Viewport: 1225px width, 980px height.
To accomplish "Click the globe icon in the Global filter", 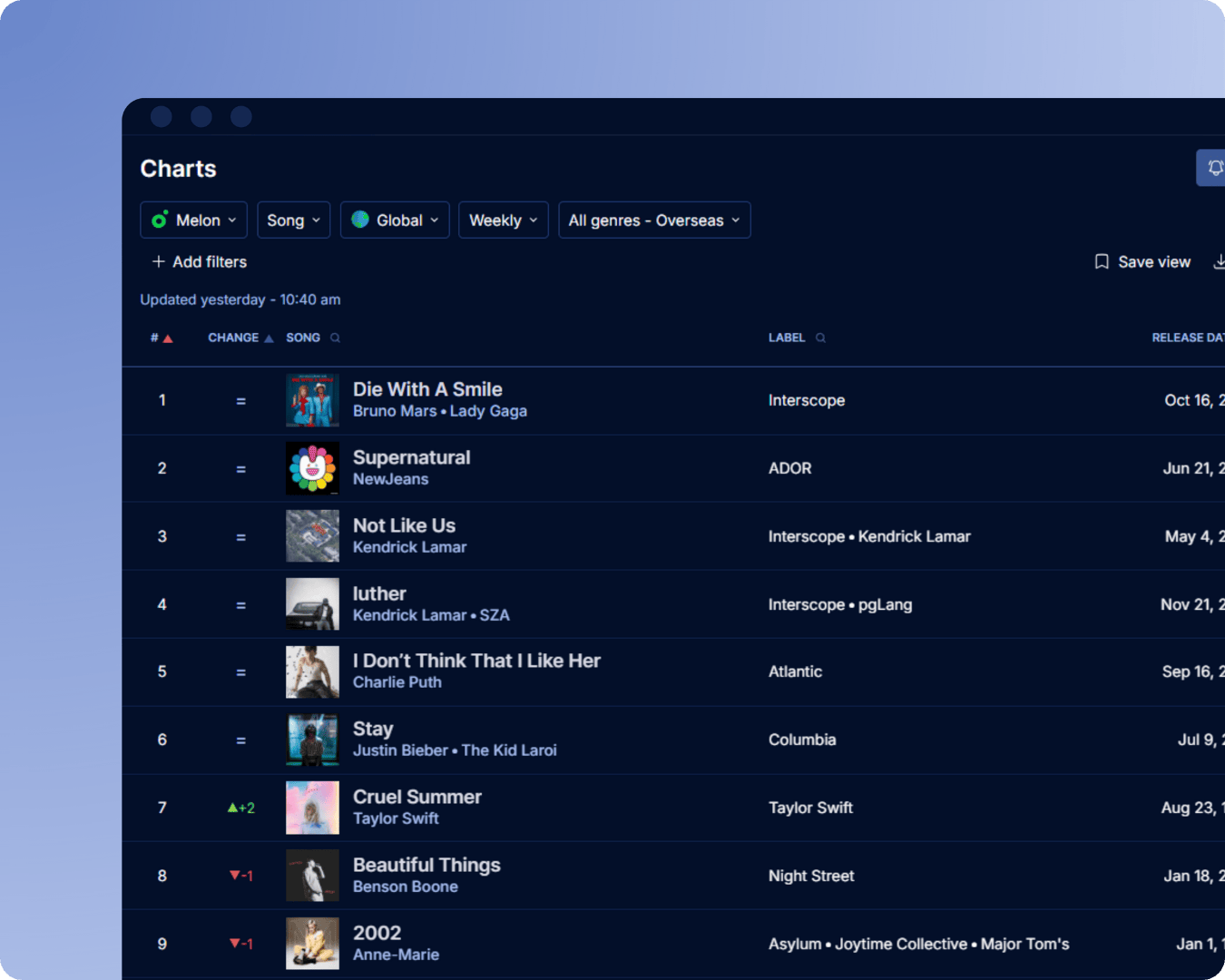I will 361,220.
